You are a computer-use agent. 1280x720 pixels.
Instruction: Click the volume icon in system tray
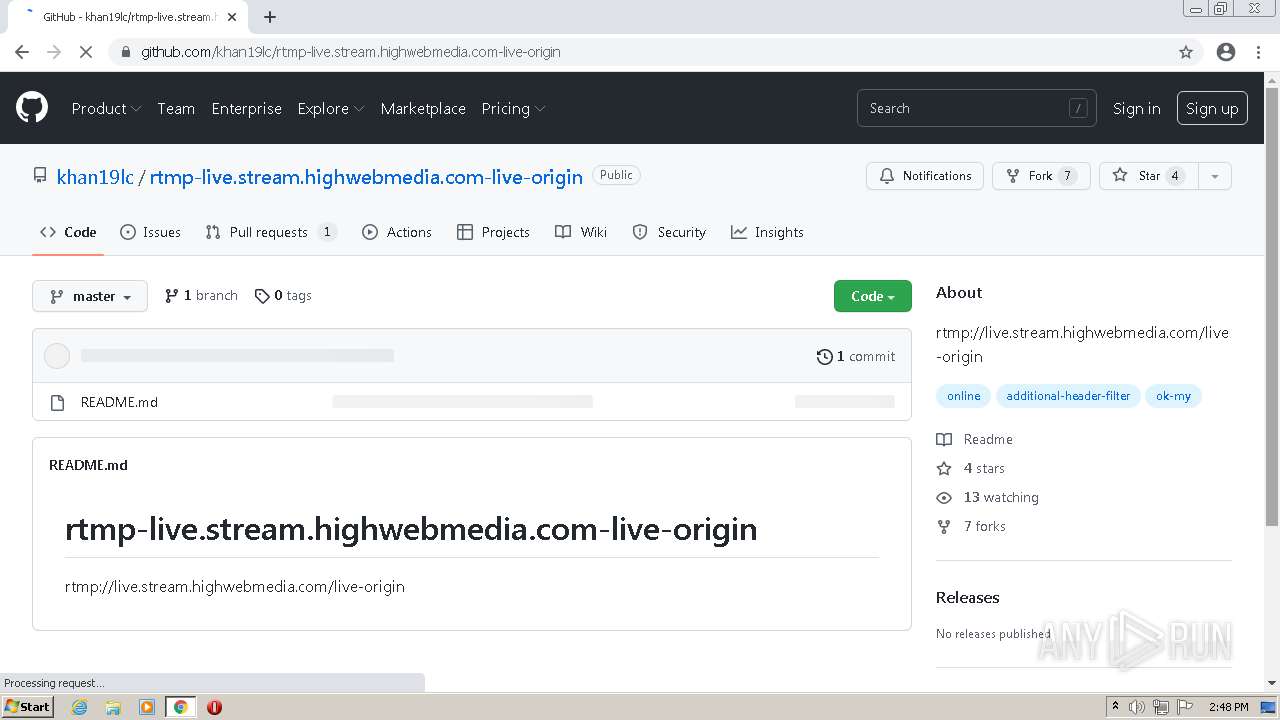tap(1137, 707)
